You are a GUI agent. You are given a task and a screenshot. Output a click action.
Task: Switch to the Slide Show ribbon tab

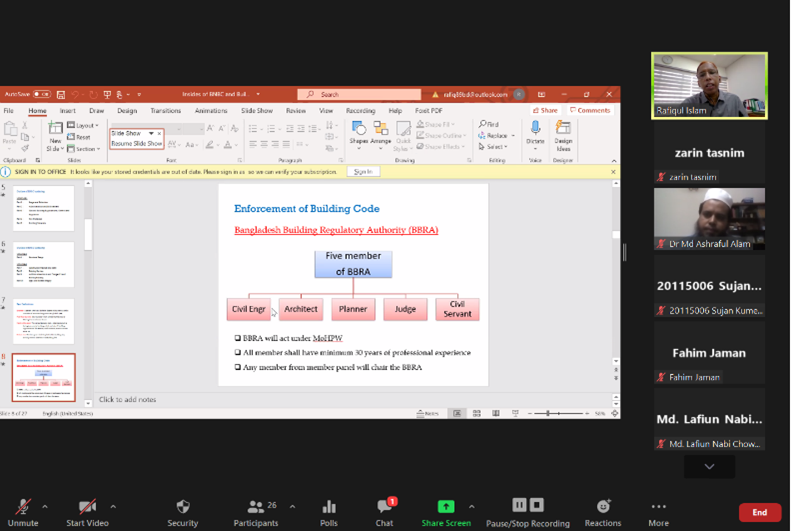pos(257,111)
